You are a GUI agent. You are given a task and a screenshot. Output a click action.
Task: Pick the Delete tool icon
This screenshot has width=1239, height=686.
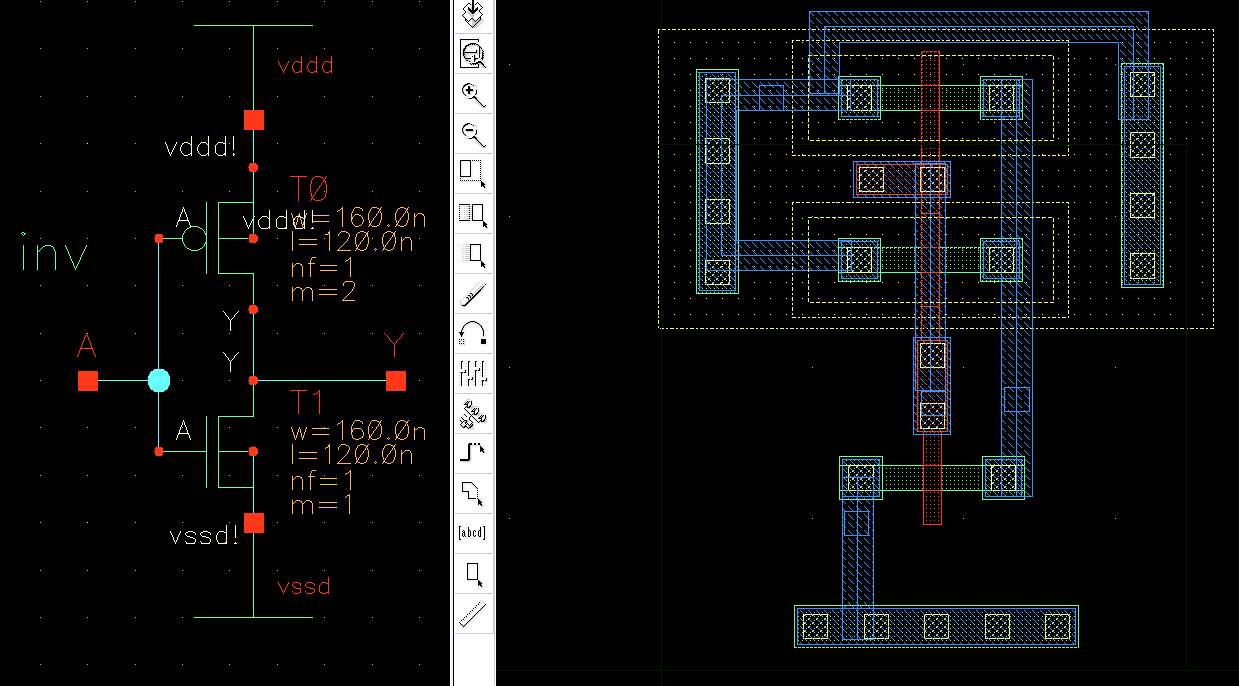(474, 294)
